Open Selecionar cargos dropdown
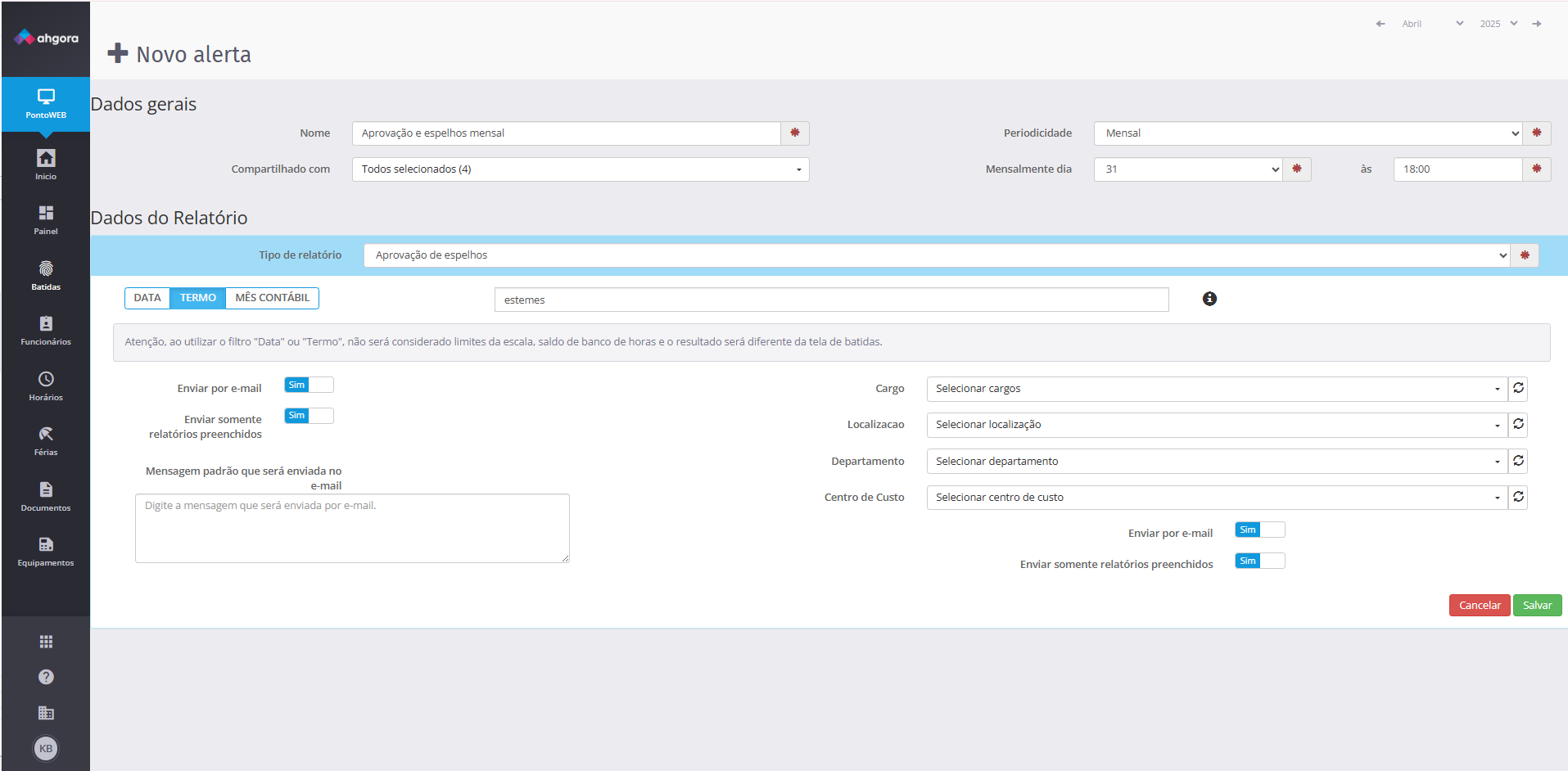Image resolution: width=1568 pixels, height=771 pixels. (x=1217, y=389)
